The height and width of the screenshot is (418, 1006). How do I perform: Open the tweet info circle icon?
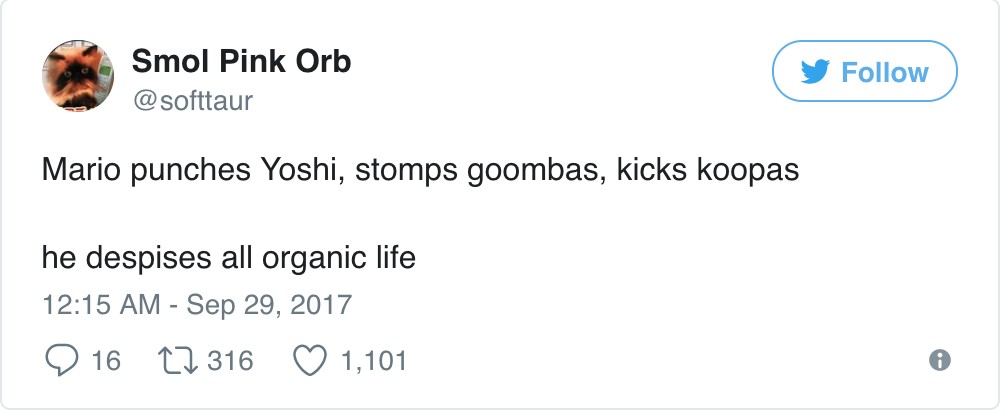939,361
